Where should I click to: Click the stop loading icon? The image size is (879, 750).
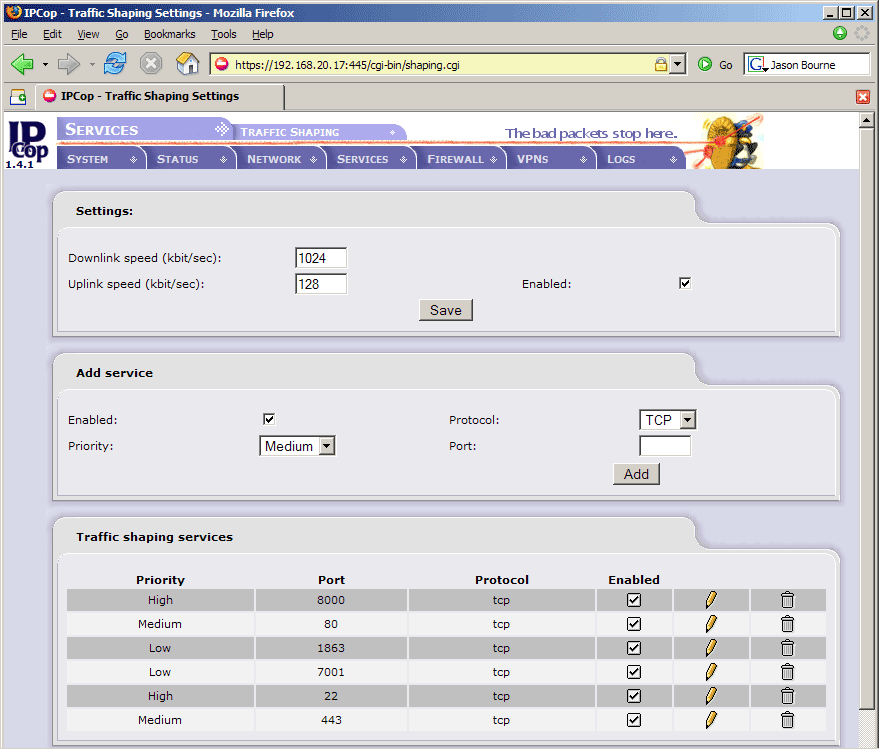coord(151,64)
